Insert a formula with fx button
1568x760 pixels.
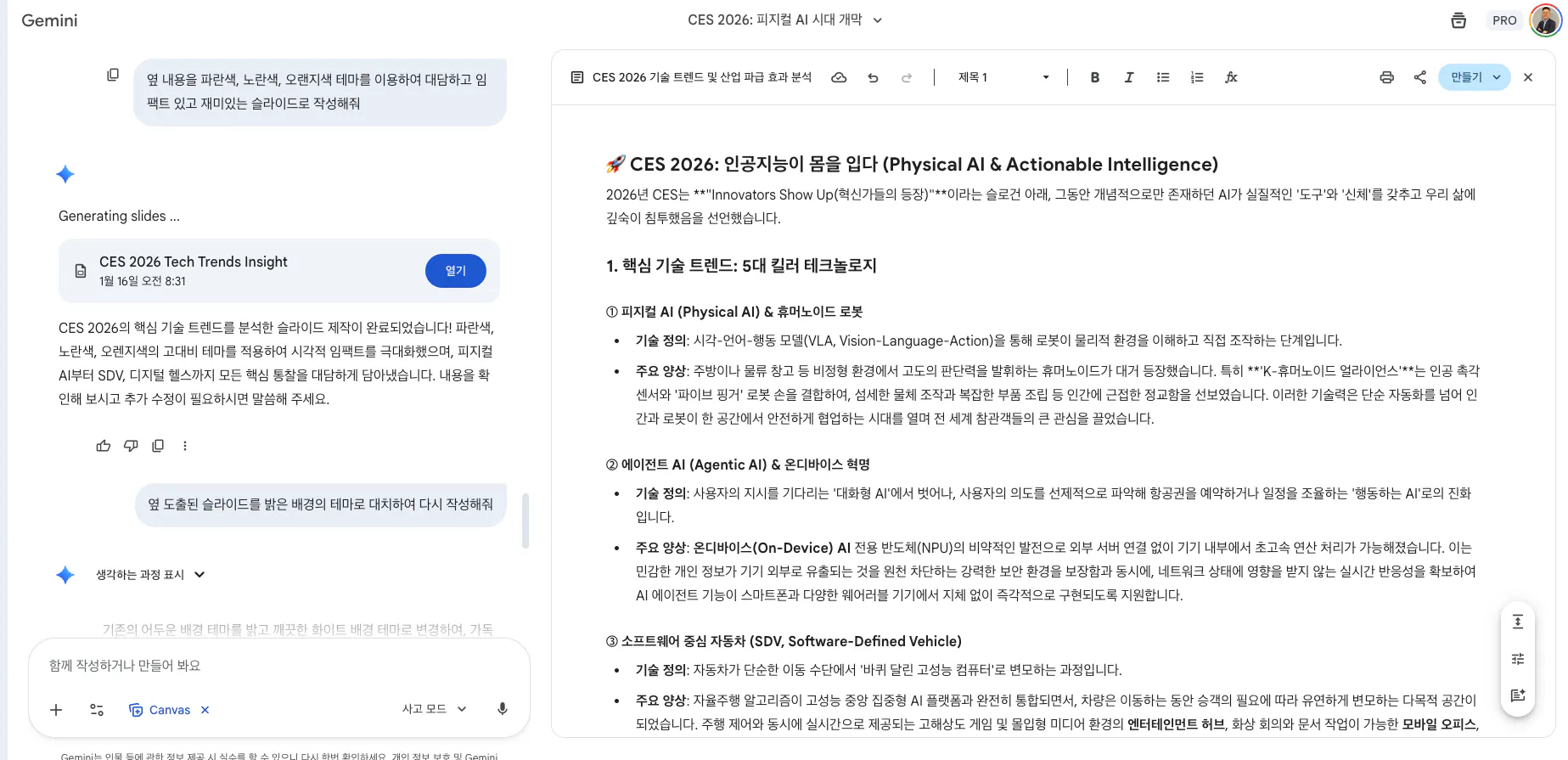pyautogui.click(x=1231, y=77)
